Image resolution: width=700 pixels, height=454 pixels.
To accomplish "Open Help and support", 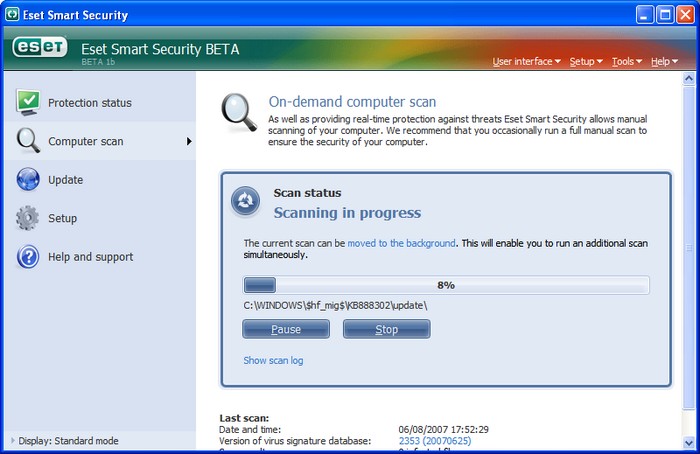I will pyautogui.click(x=100, y=257).
